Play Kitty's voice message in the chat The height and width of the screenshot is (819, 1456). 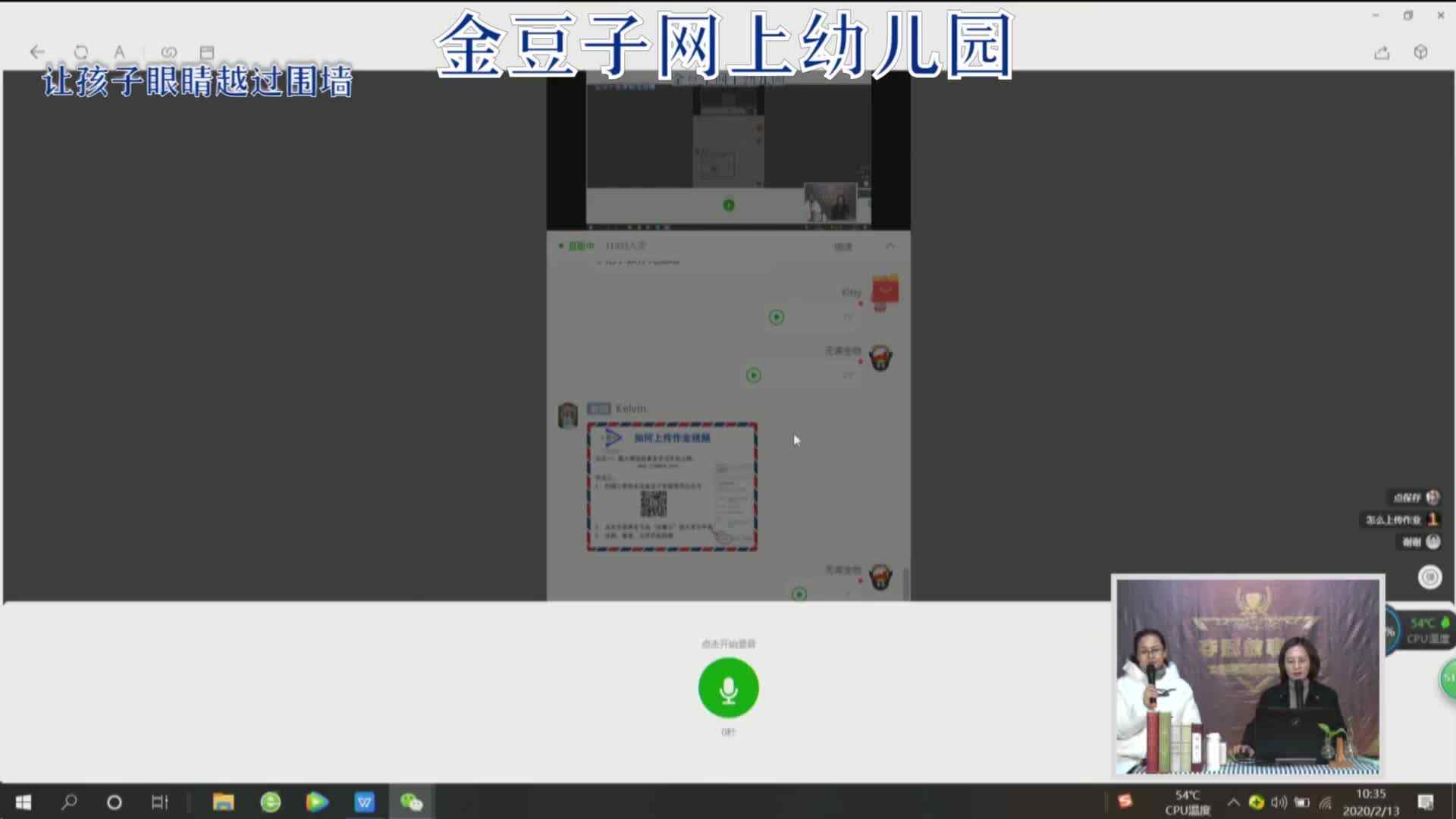click(776, 317)
